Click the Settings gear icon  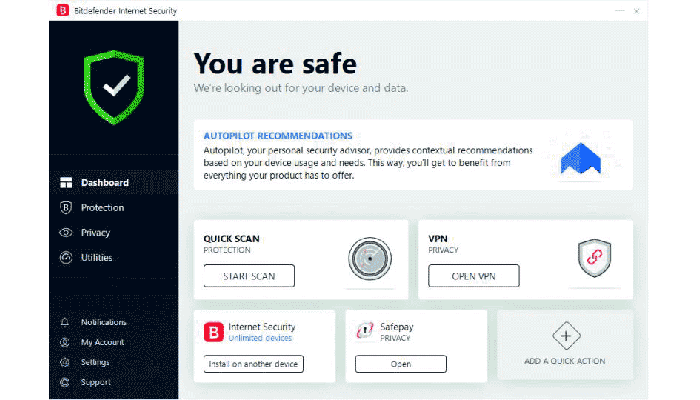point(65,362)
